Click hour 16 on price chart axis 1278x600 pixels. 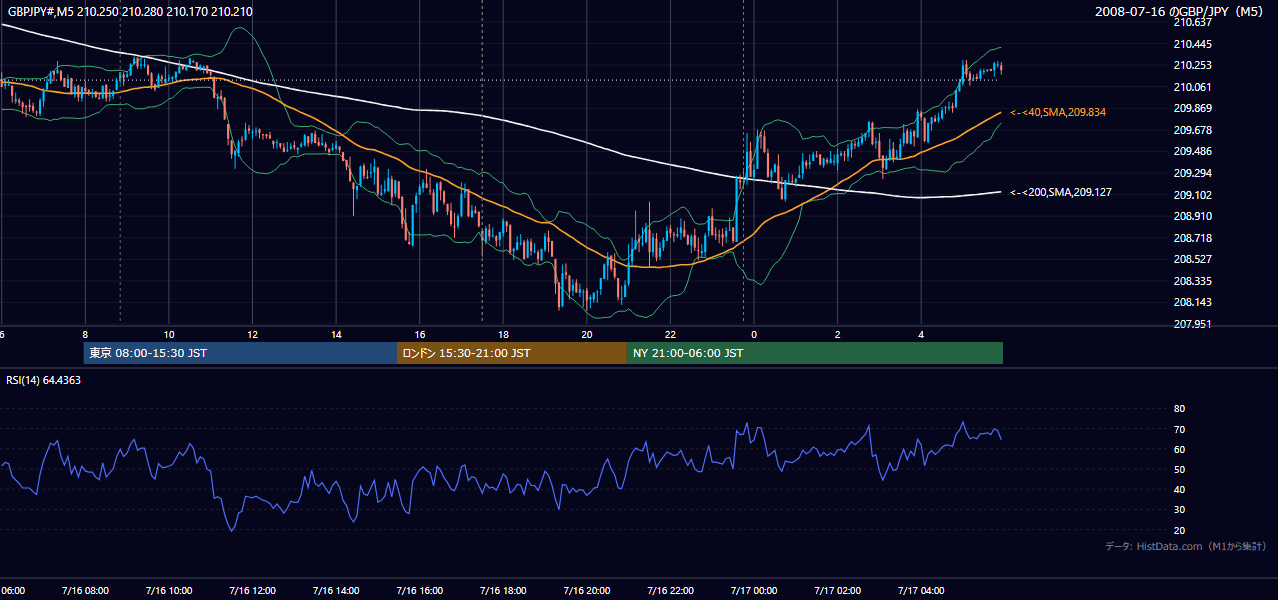pyautogui.click(x=420, y=335)
